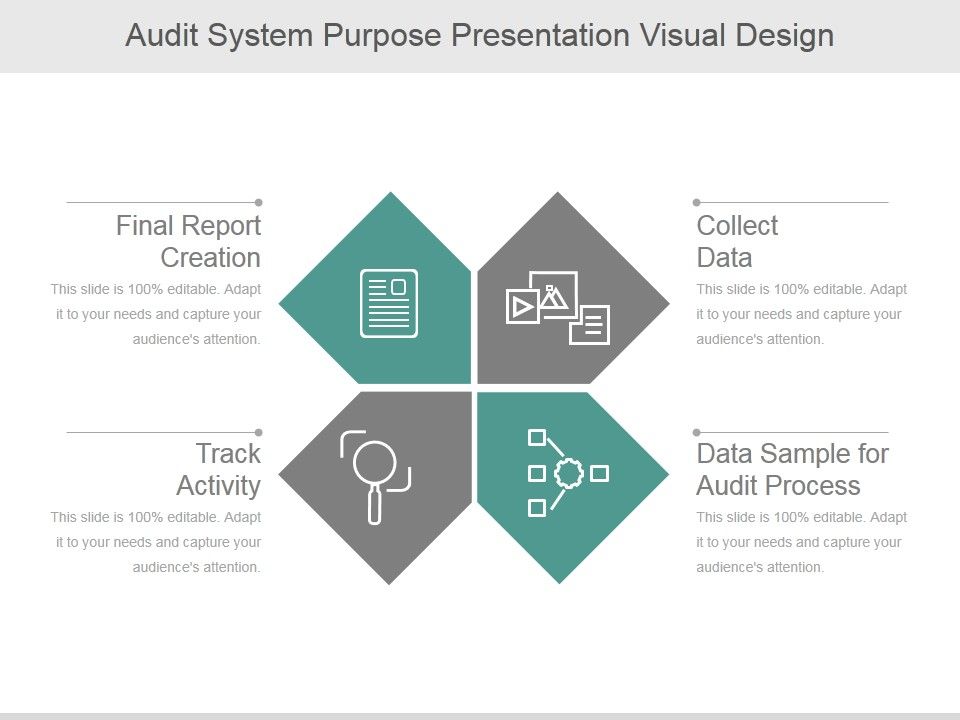
Task: Click the document report icon in teal diamond
Action: pos(389,303)
